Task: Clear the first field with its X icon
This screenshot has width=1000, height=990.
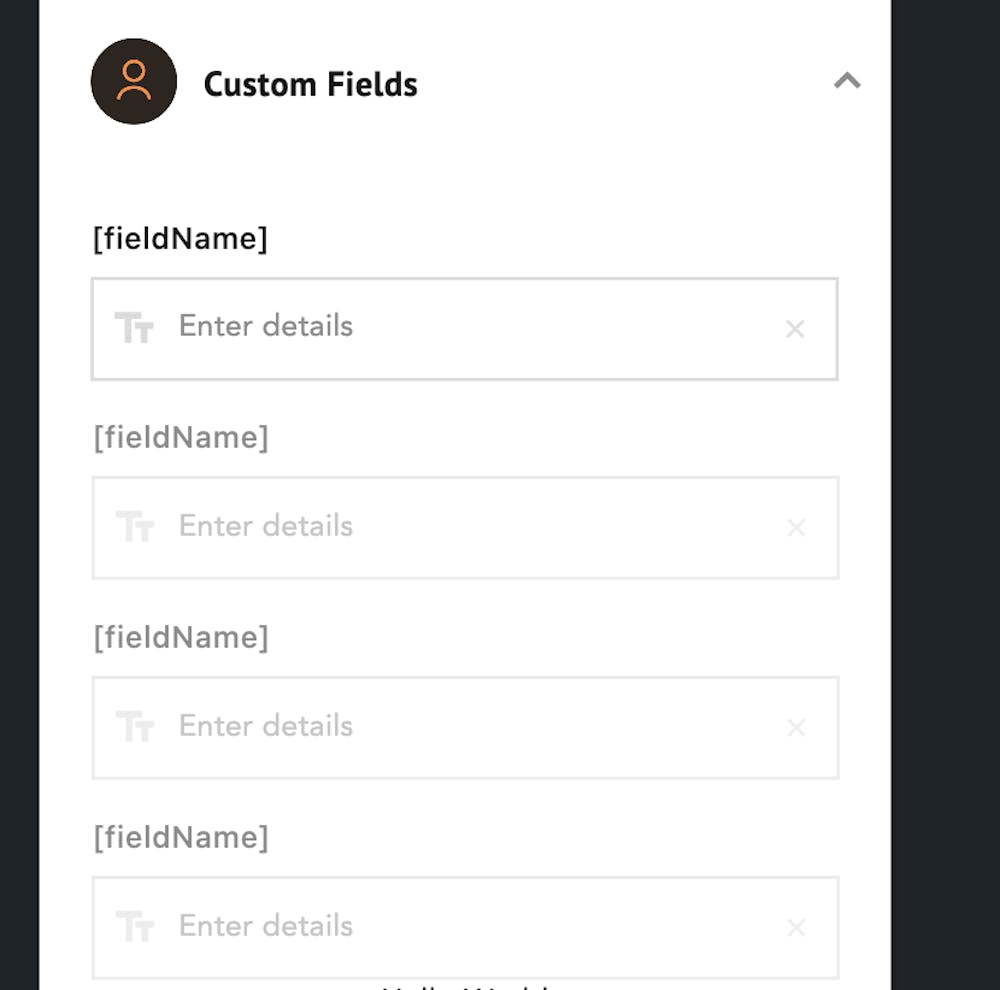Action: click(795, 329)
